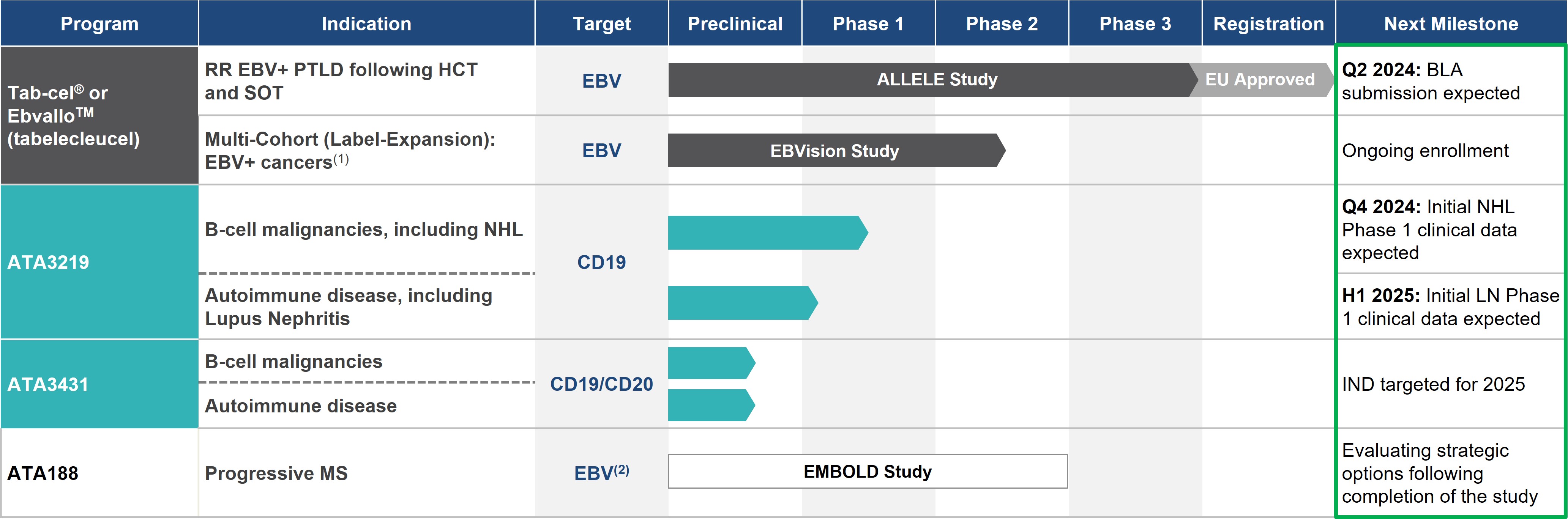Click the Q2 2024 BLA submission milestone
1568x519 pixels.
coord(1431,81)
